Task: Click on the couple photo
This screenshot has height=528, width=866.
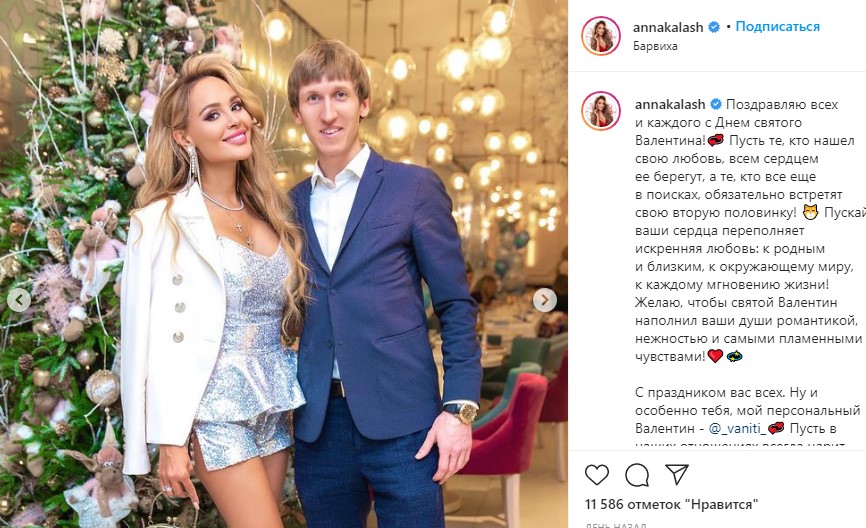Action: click(x=284, y=264)
